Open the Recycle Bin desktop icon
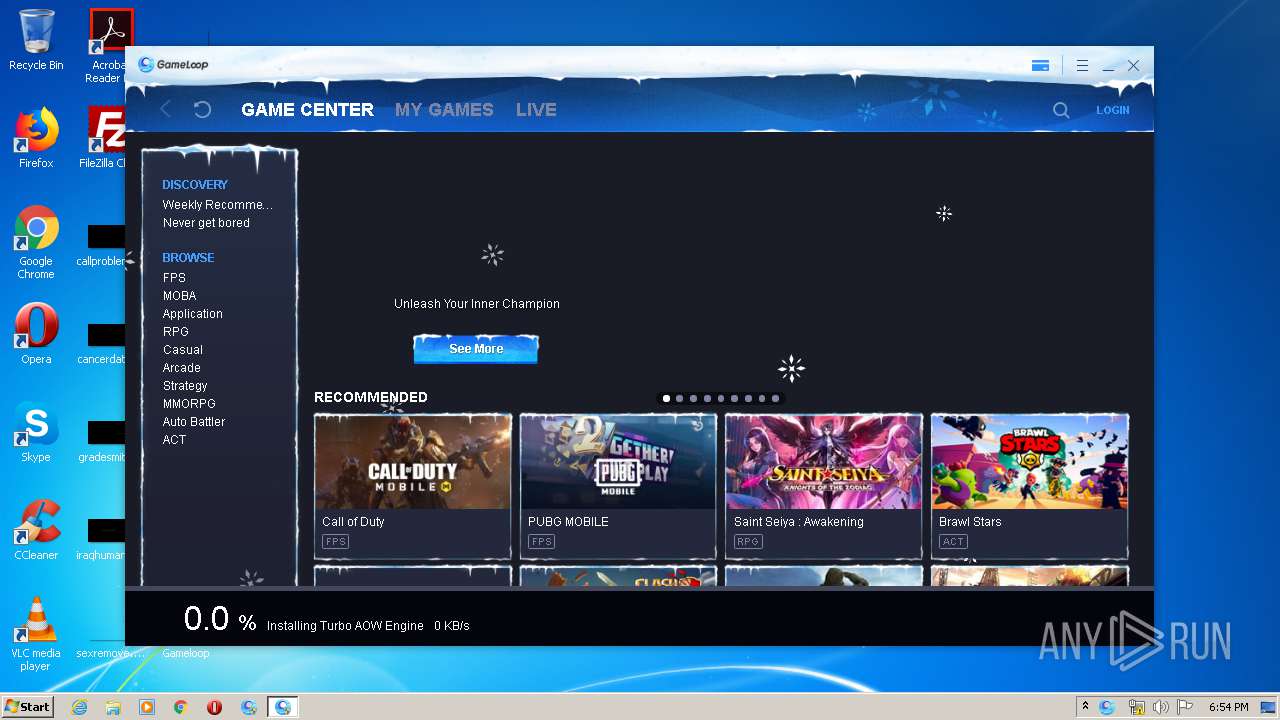Viewport: 1280px width, 720px height. 36,40
